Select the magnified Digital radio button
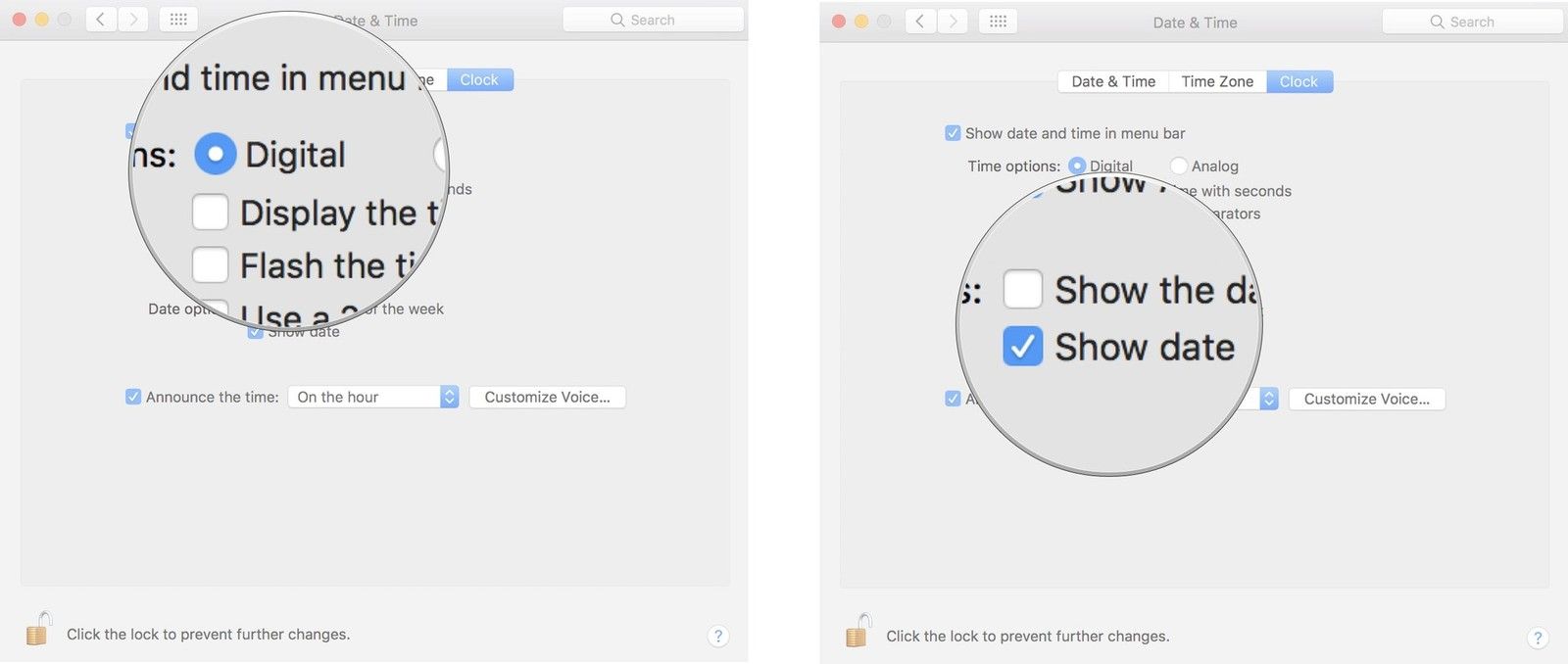1568x664 pixels. coord(216,154)
